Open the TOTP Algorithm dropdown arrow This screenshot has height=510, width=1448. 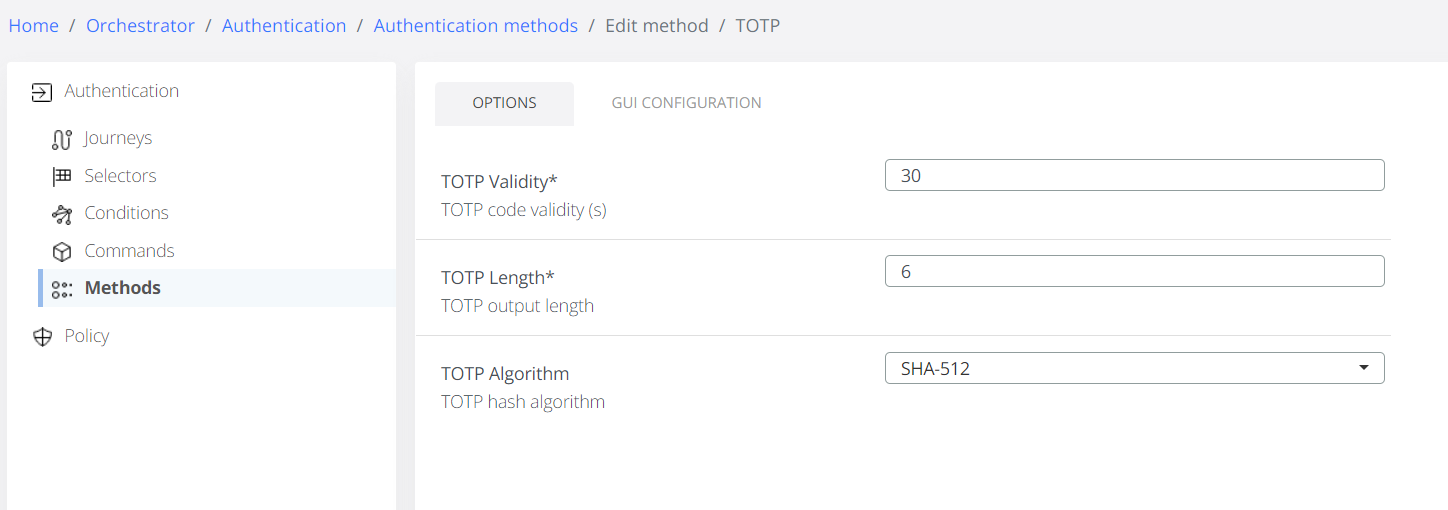pyautogui.click(x=1364, y=368)
